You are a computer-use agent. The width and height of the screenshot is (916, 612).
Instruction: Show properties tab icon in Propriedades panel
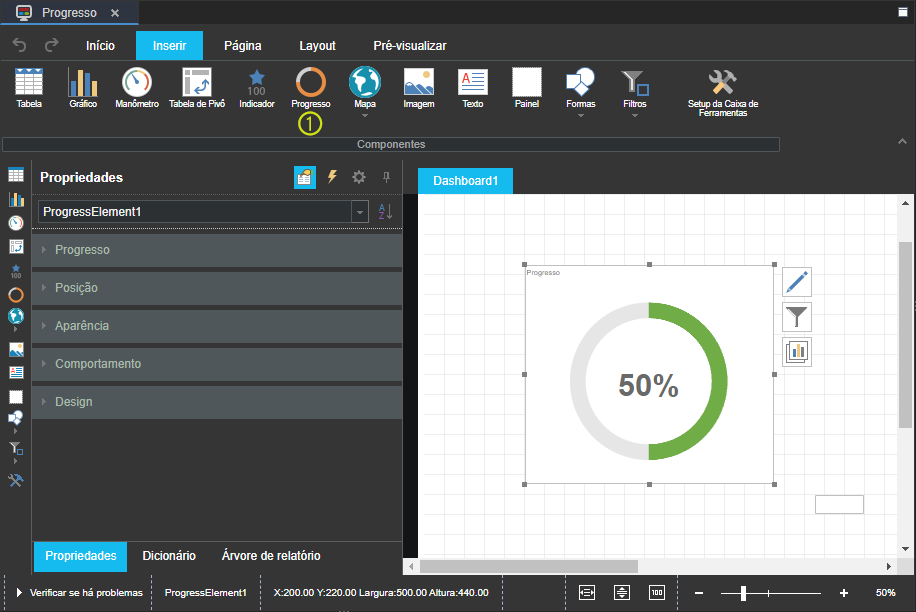(304, 177)
